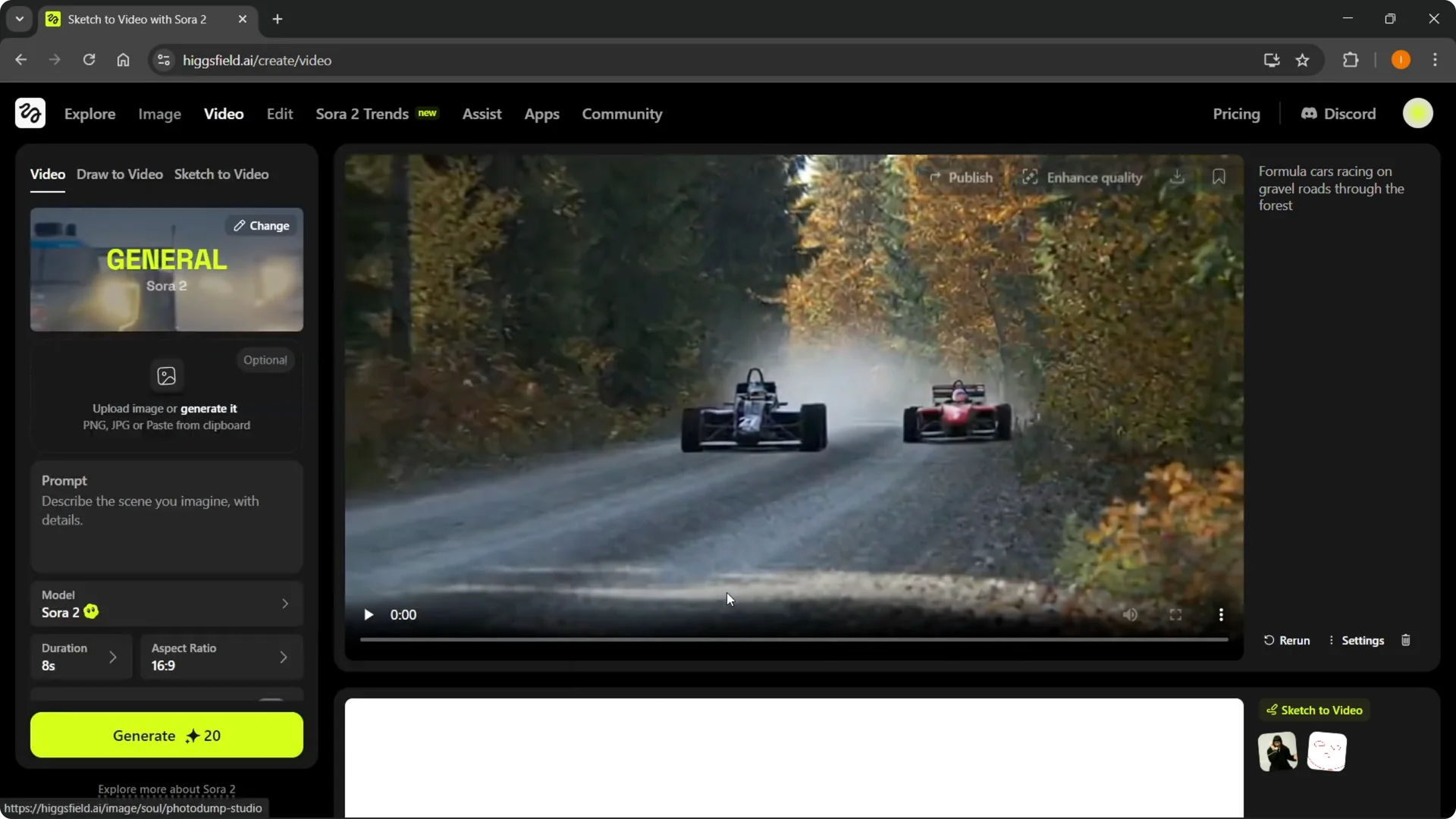This screenshot has height=819, width=1456.
Task: Open more video options with three-dot icon
Action: point(1221,615)
